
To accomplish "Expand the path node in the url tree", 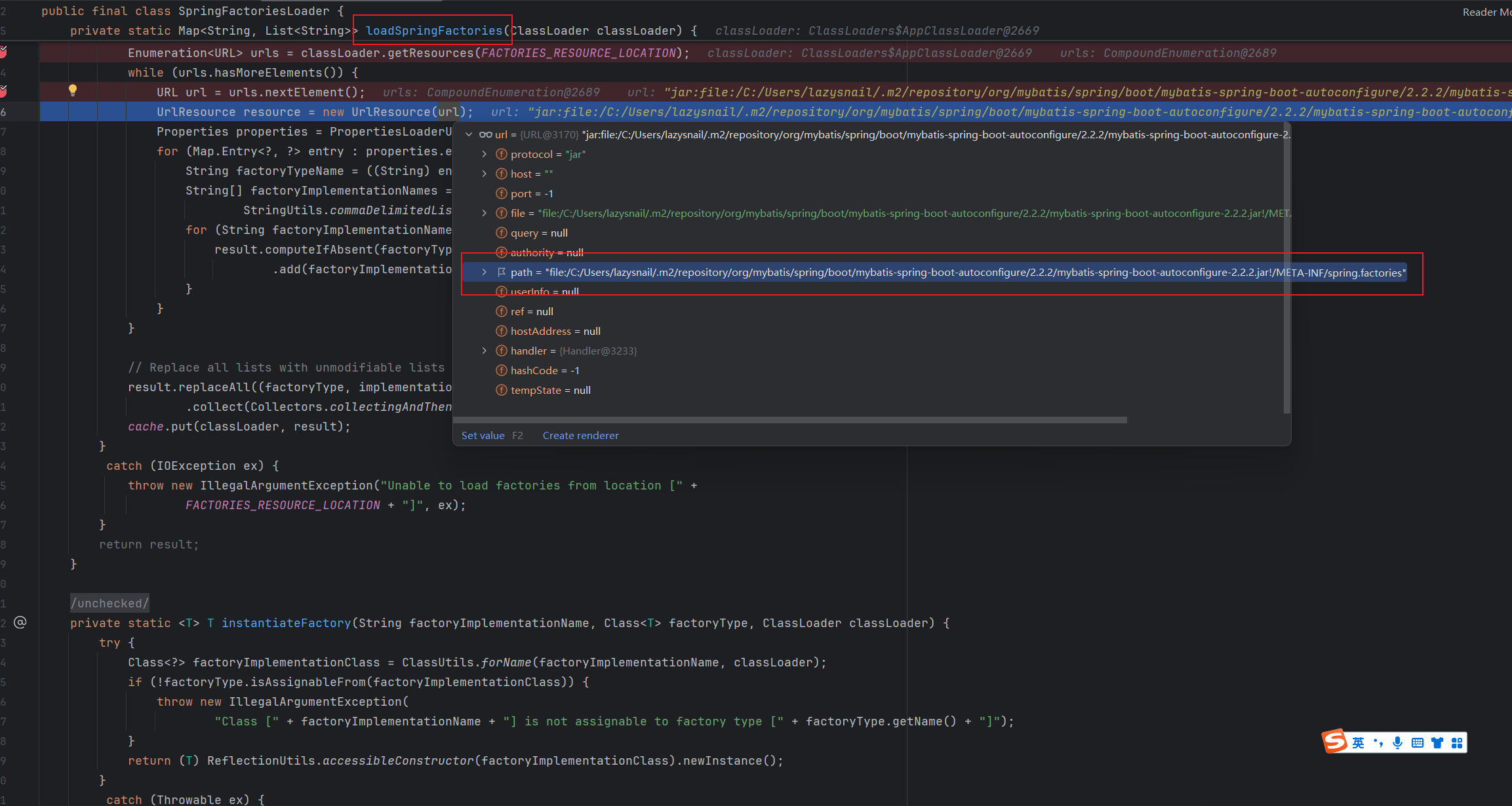I will click(x=485, y=273).
